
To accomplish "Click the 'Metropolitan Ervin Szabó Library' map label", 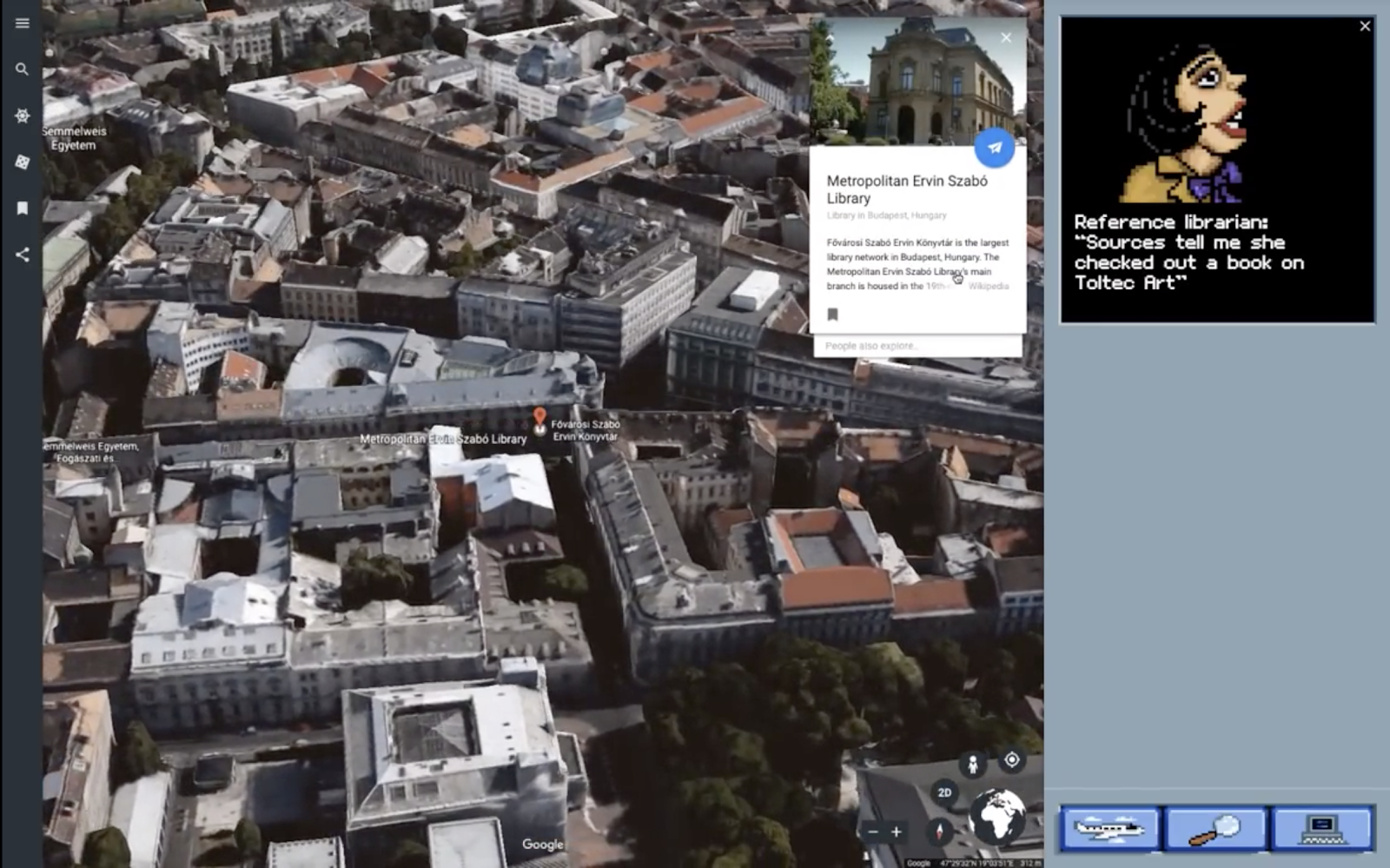I will click(443, 440).
